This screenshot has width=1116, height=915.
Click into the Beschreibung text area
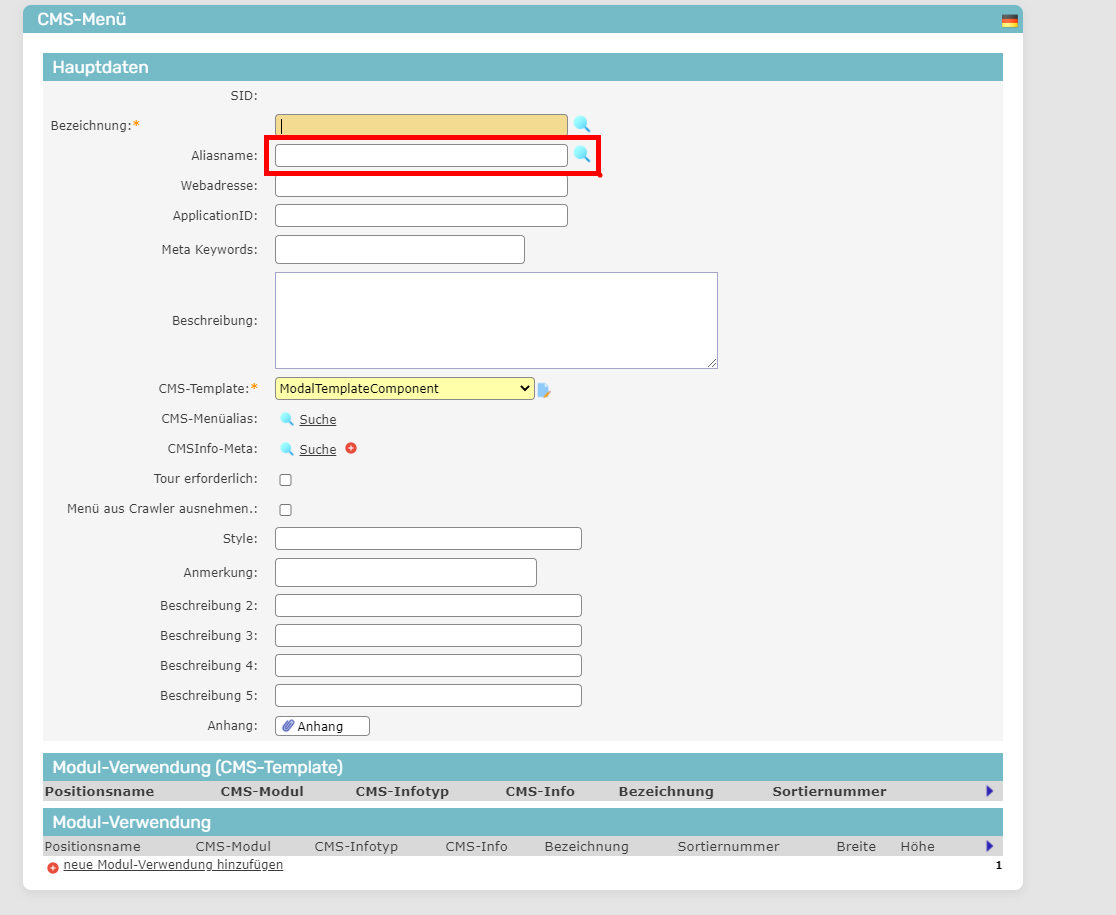coord(496,320)
